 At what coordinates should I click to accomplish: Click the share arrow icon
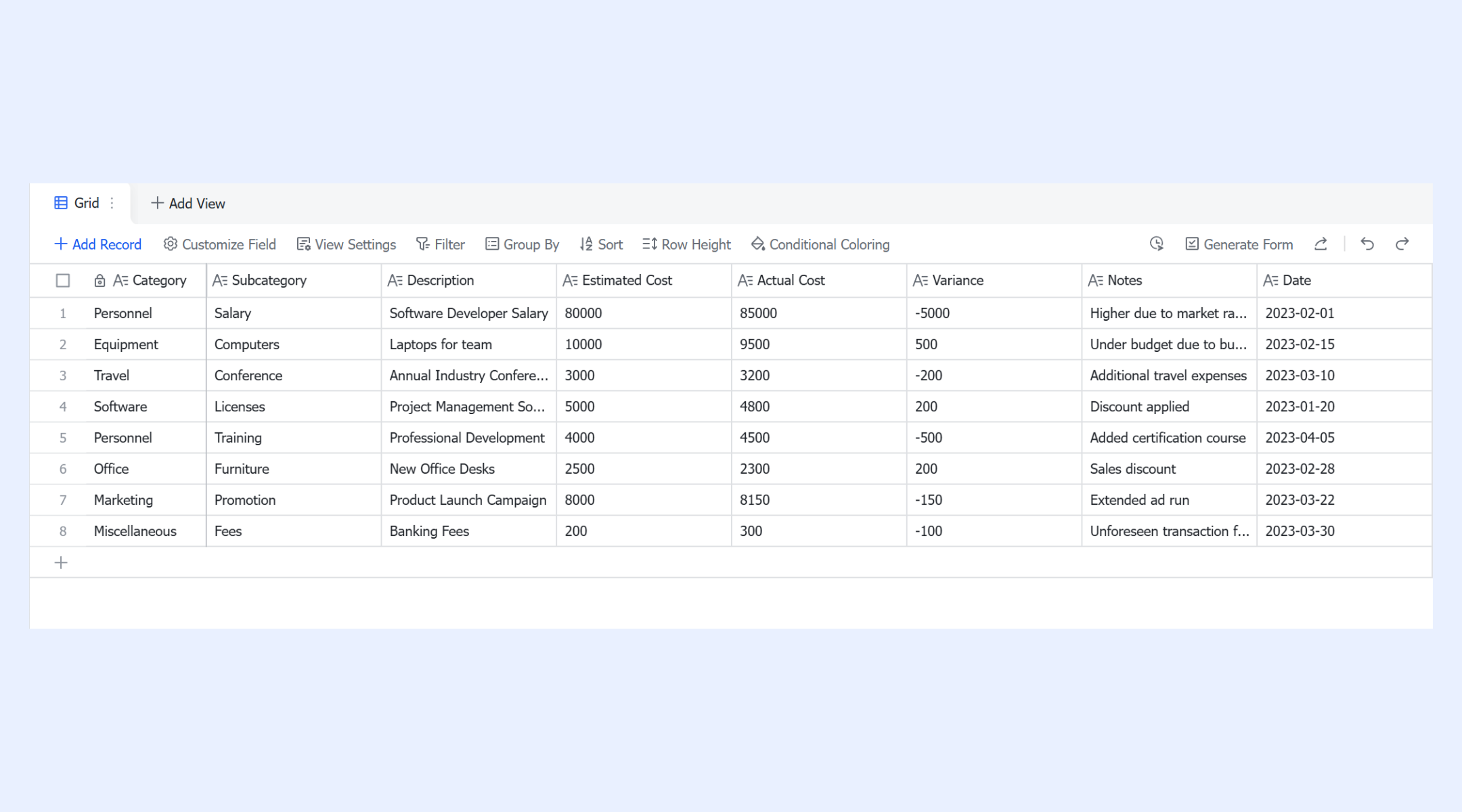[x=1321, y=244]
